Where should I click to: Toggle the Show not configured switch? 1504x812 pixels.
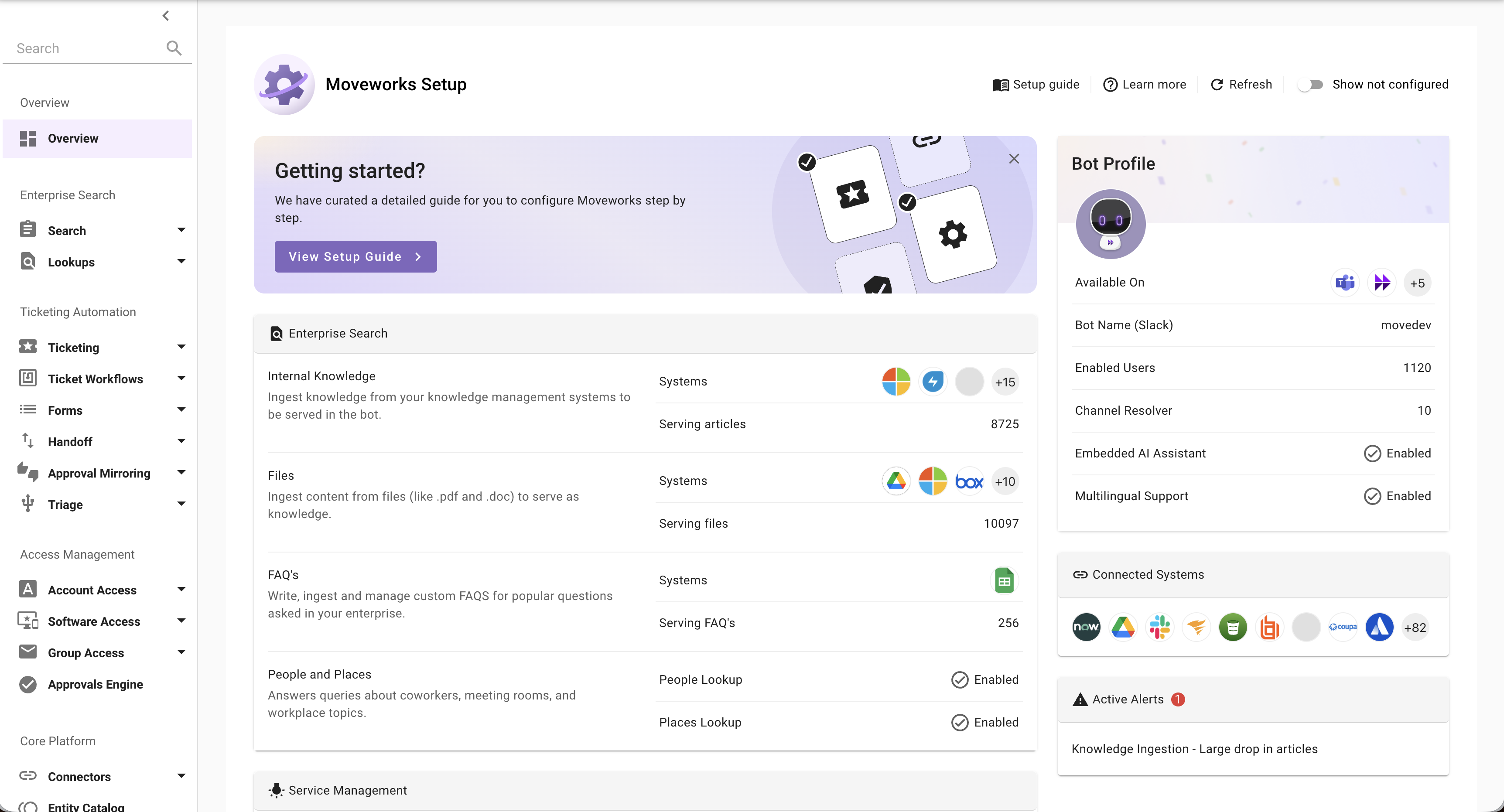coord(1311,85)
